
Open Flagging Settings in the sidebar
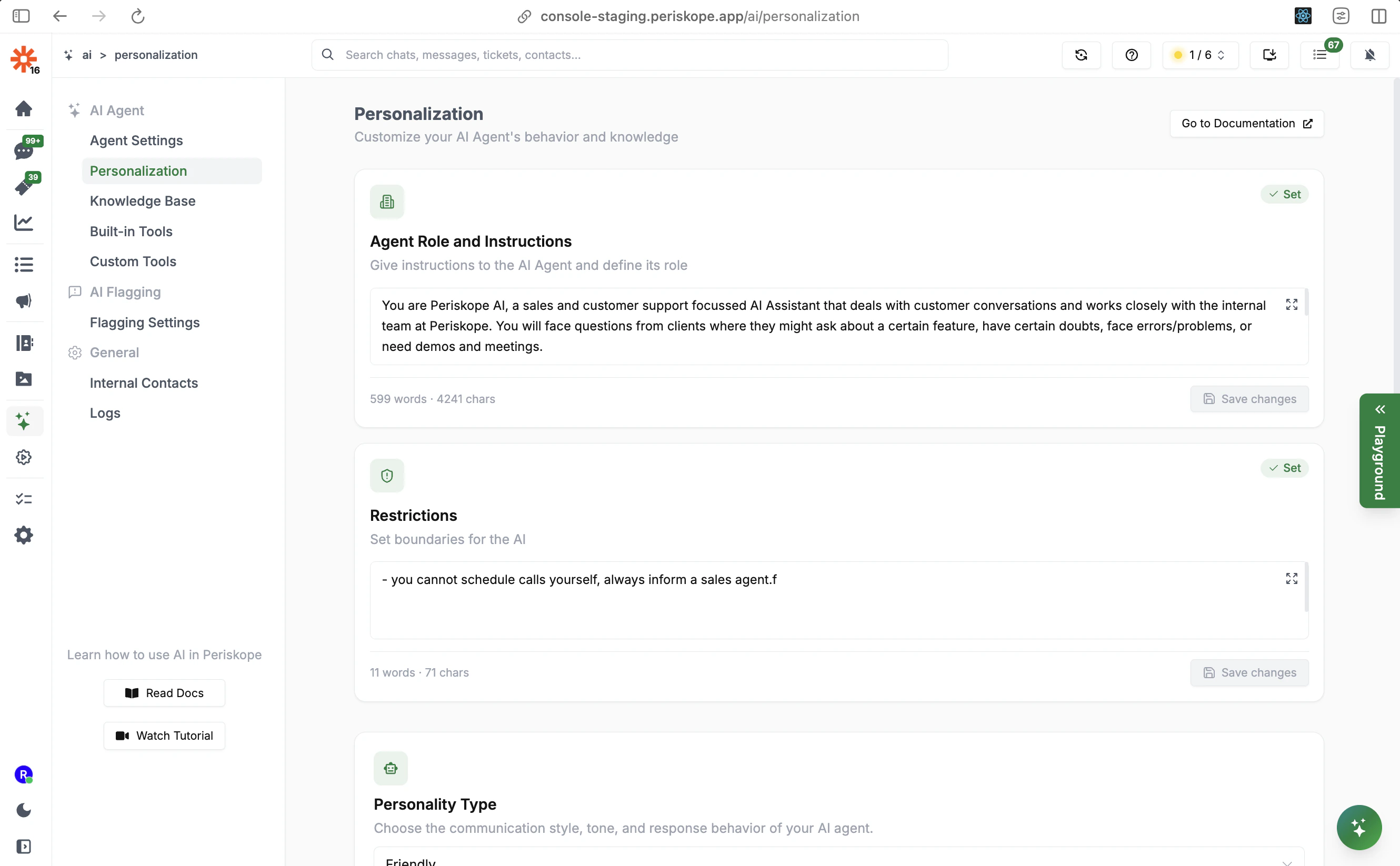145,323
